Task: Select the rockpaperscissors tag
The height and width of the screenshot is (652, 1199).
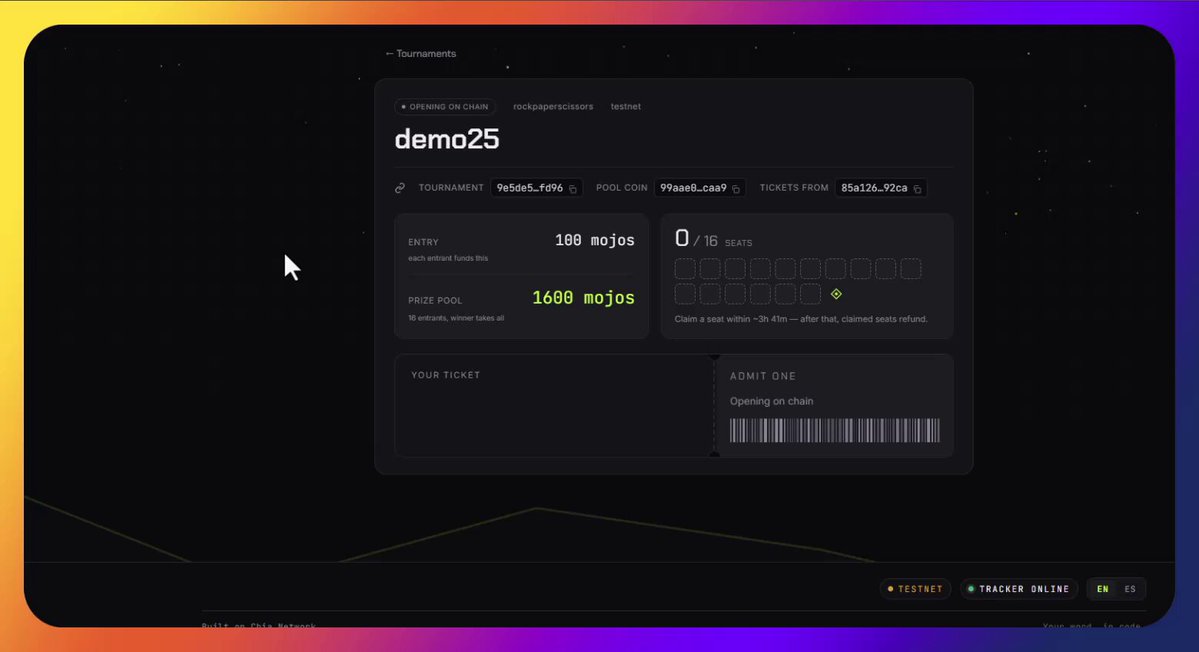Action: 553,106
